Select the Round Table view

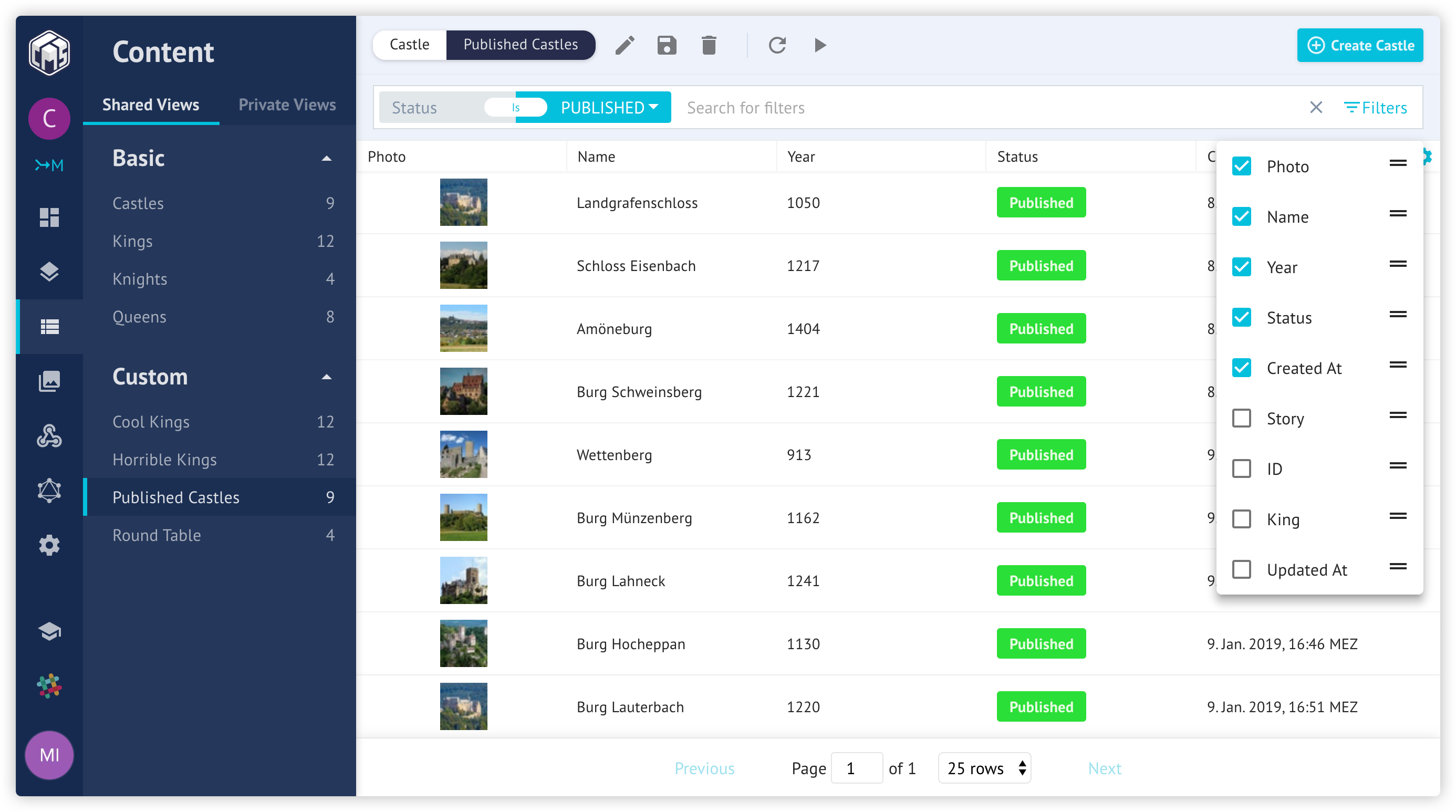tap(157, 535)
